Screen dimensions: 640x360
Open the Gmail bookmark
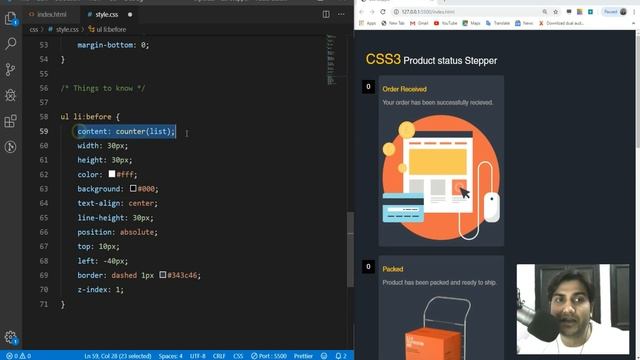[419, 23]
